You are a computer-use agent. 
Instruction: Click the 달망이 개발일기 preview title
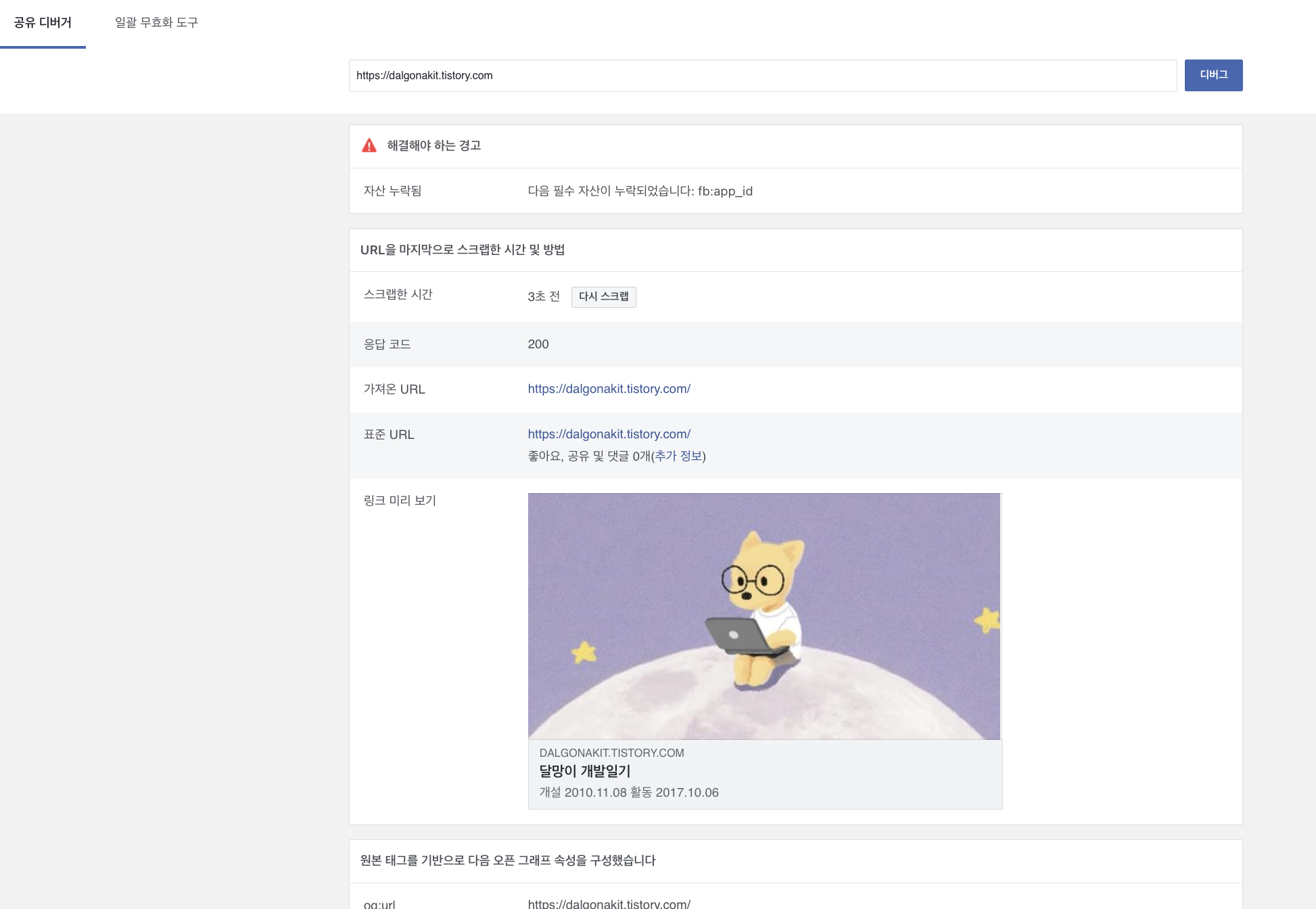(x=585, y=771)
